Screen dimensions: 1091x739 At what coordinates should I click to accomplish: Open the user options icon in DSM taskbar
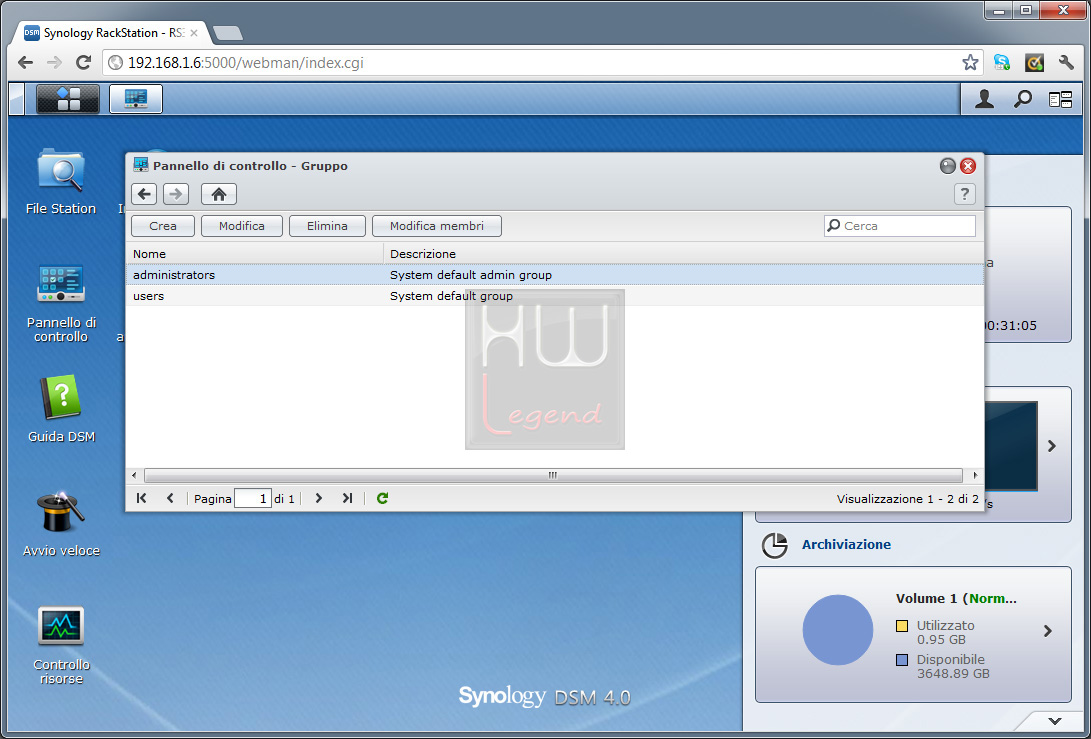(984, 99)
